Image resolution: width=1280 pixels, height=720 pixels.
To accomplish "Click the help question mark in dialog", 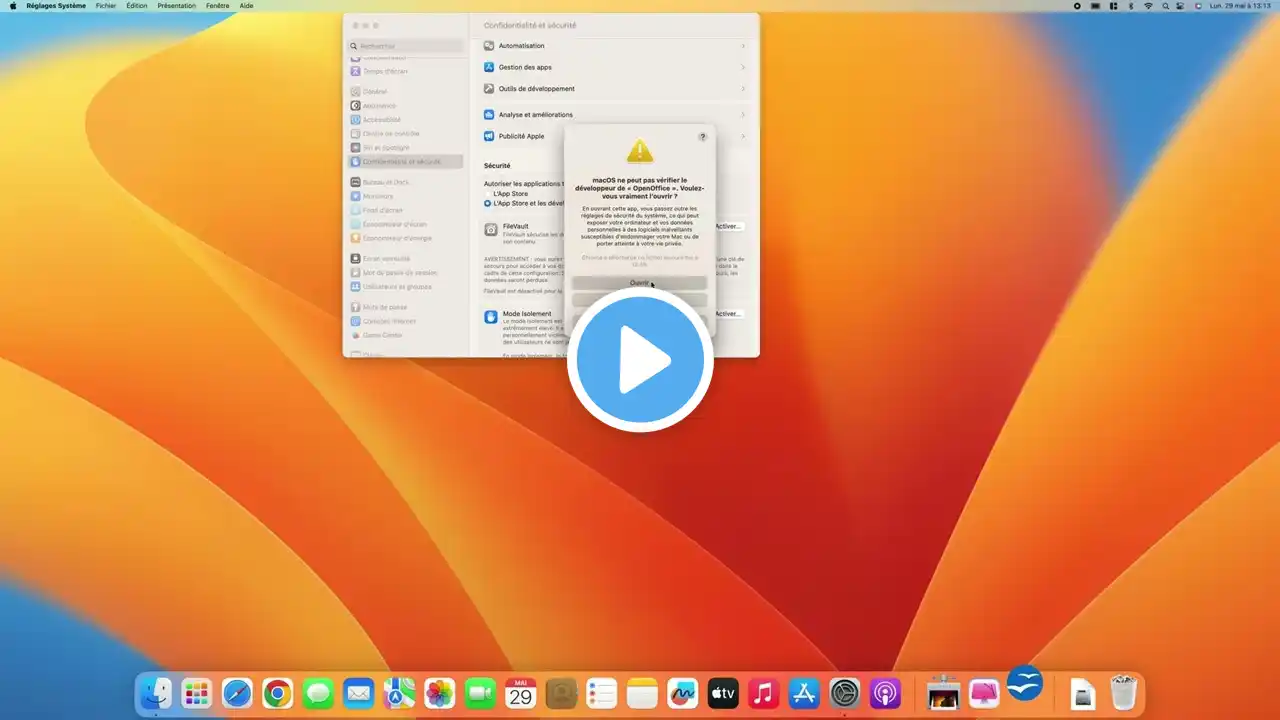I will [x=702, y=137].
